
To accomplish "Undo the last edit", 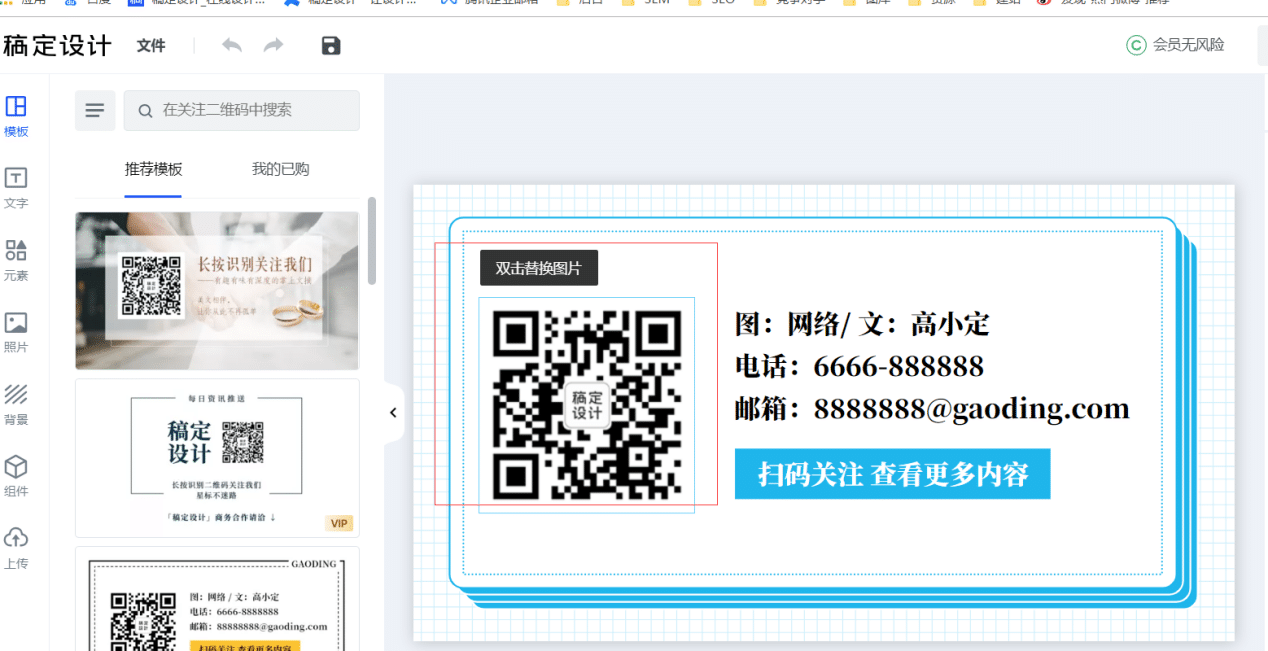I will coord(232,45).
